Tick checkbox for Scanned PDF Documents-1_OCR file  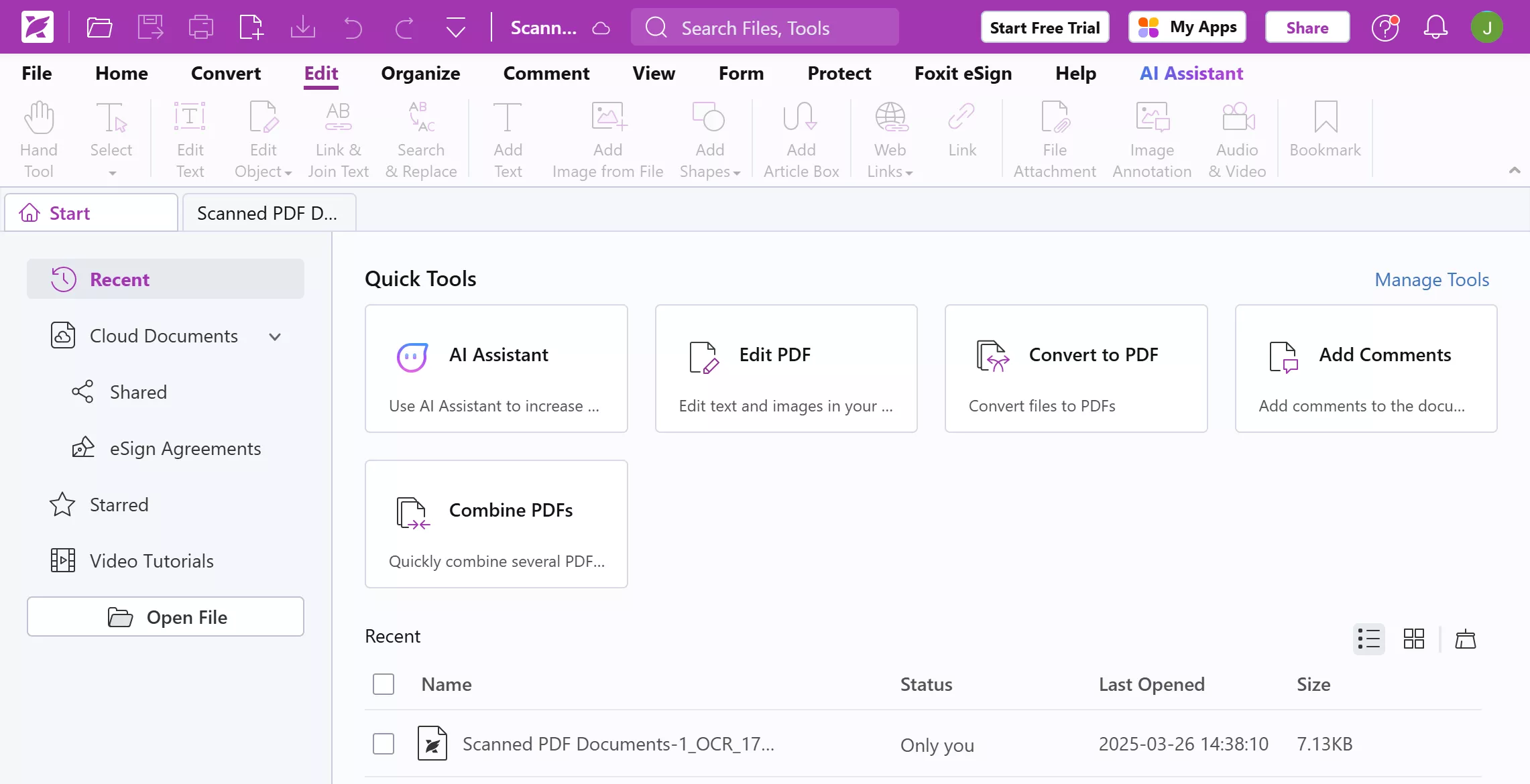click(x=384, y=744)
